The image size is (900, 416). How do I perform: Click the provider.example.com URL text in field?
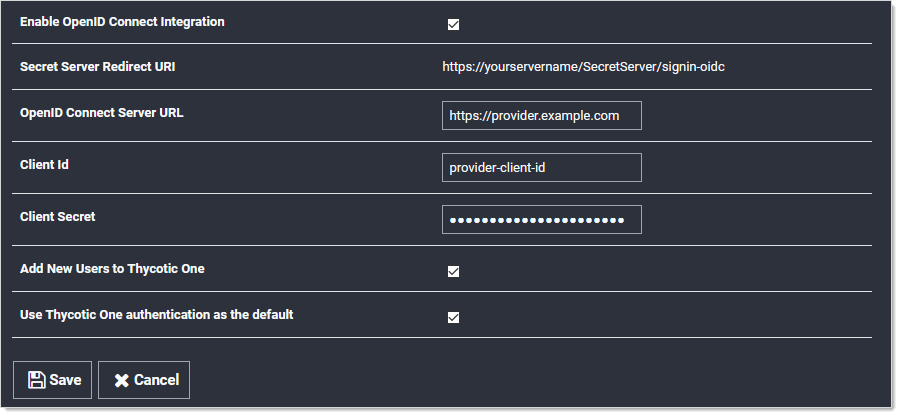[534, 116]
